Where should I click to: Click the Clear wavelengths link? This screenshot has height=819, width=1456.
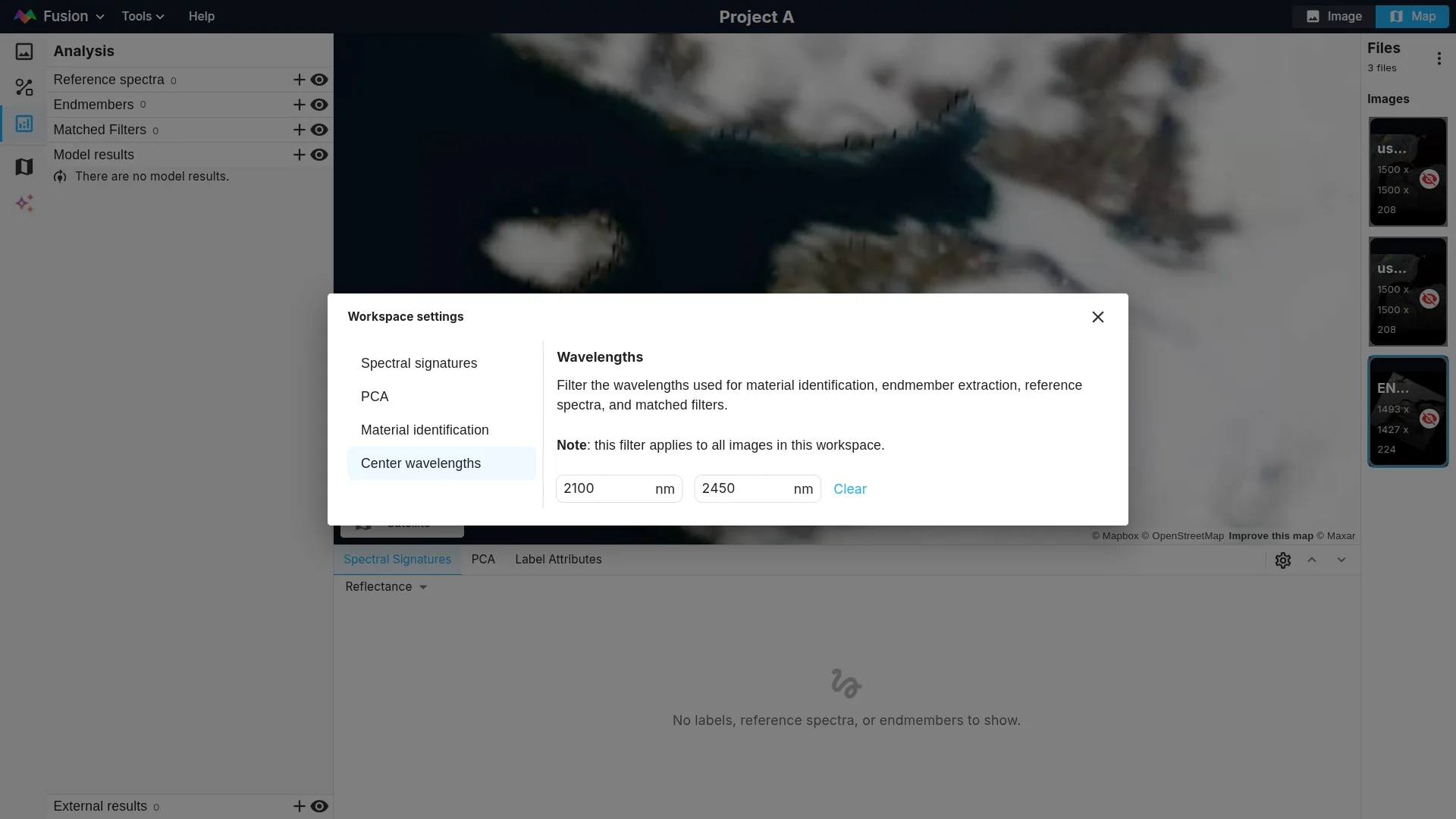point(849,489)
